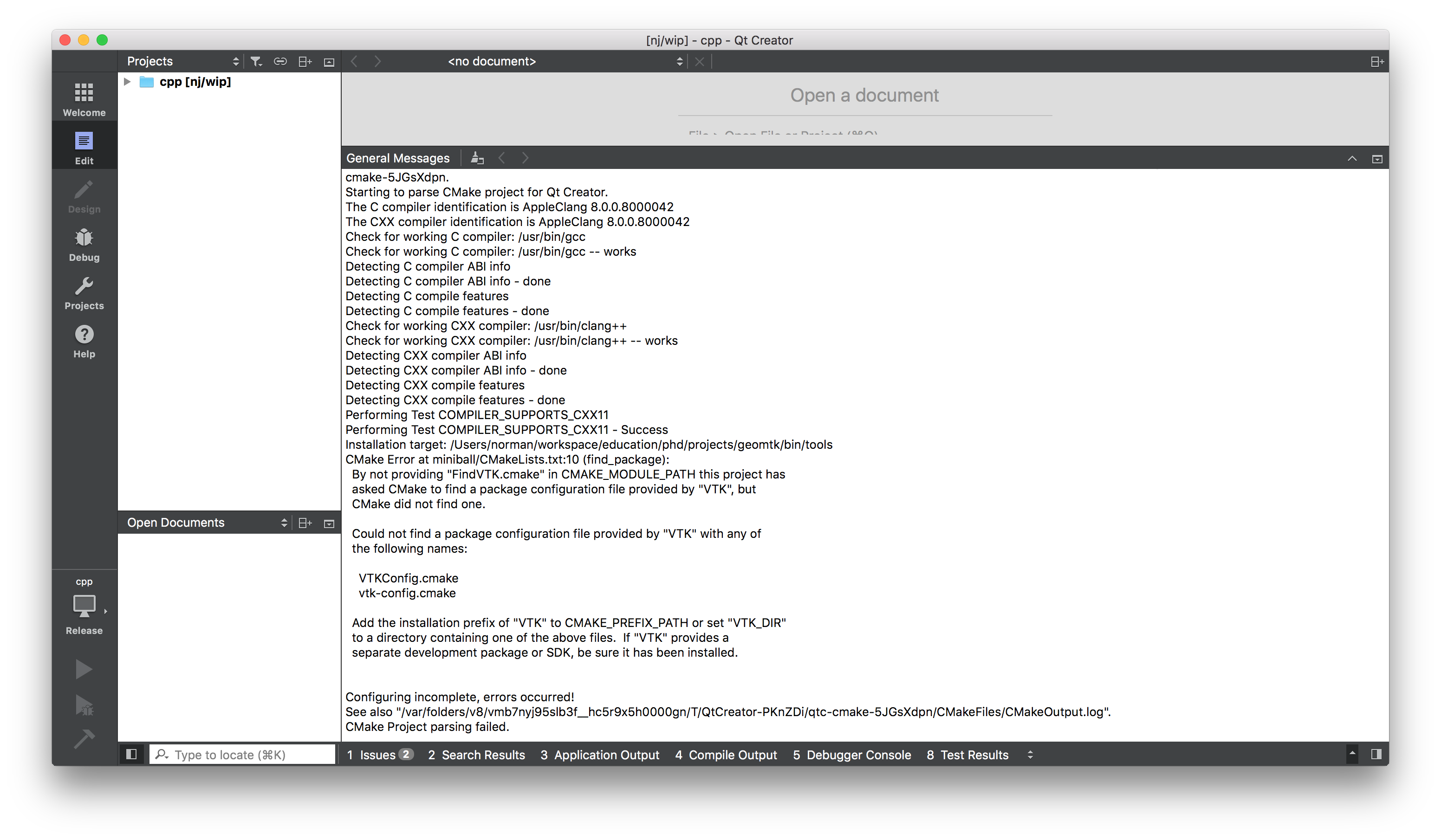Open the Issues output tab
The width and height of the screenshot is (1441, 840).
[x=380, y=755]
